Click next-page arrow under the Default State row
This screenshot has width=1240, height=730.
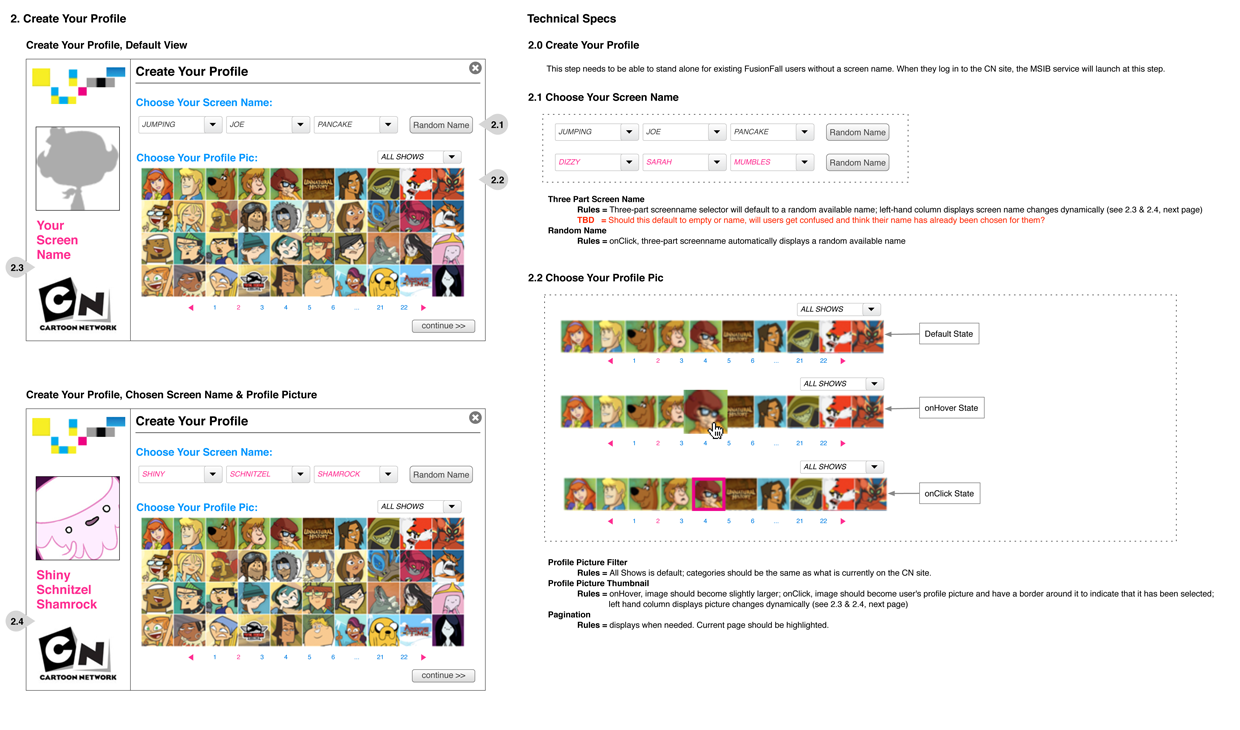click(x=843, y=360)
